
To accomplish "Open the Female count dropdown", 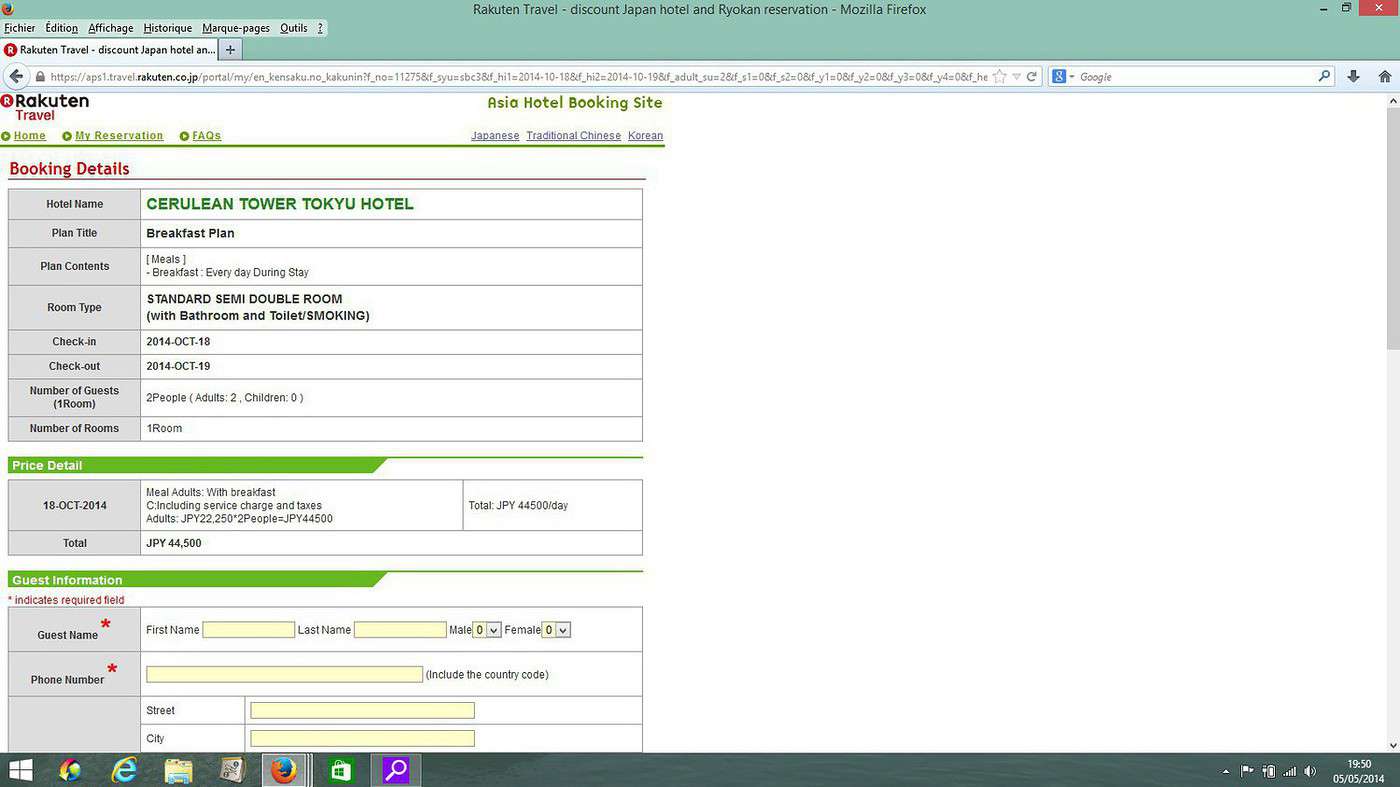I will click(556, 630).
